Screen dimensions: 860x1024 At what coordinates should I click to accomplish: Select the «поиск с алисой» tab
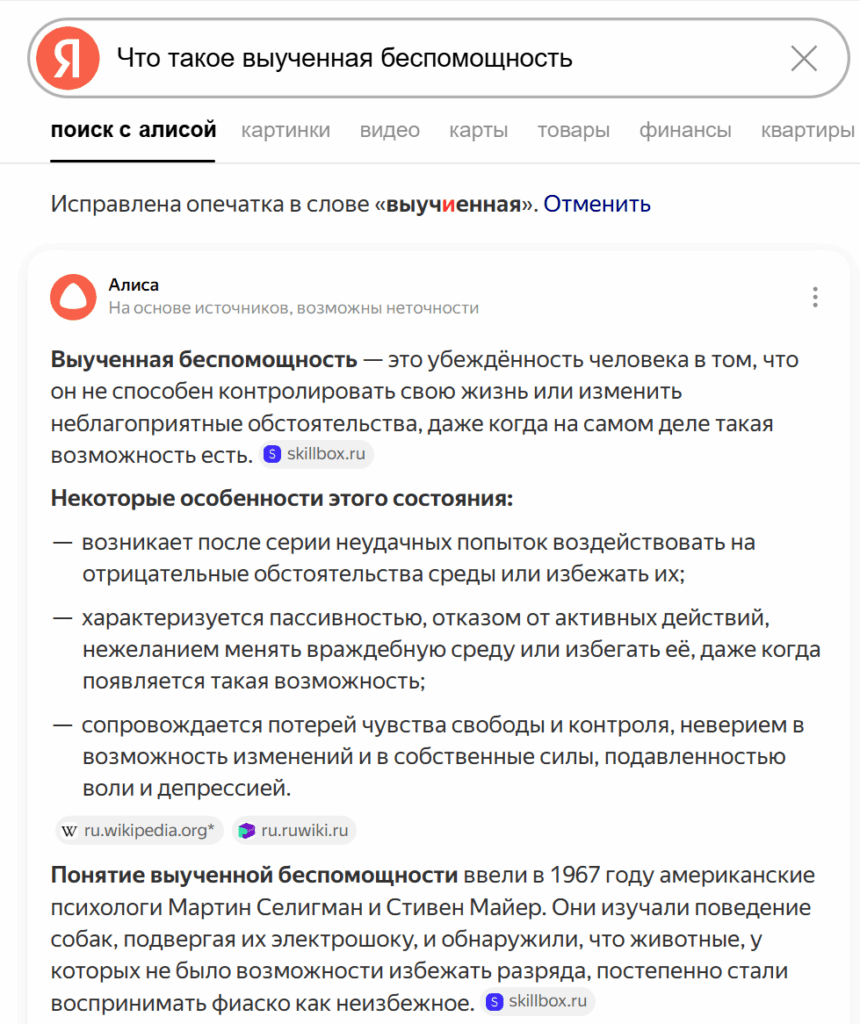click(x=133, y=130)
